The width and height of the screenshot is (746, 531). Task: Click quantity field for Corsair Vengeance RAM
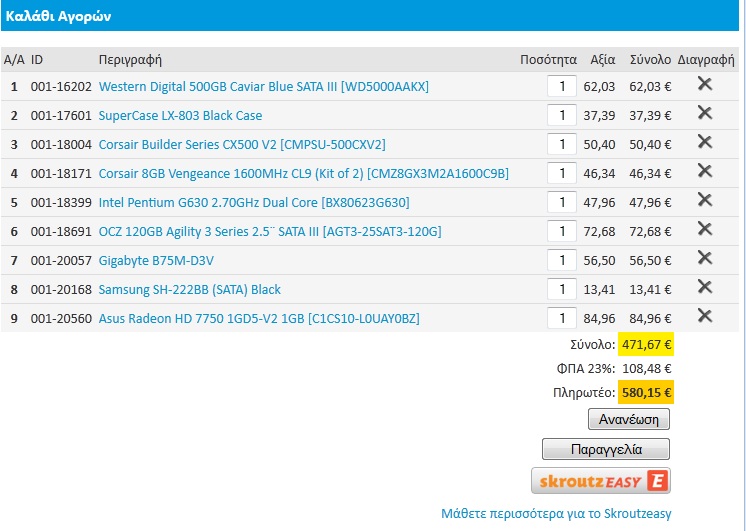point(562,173)
